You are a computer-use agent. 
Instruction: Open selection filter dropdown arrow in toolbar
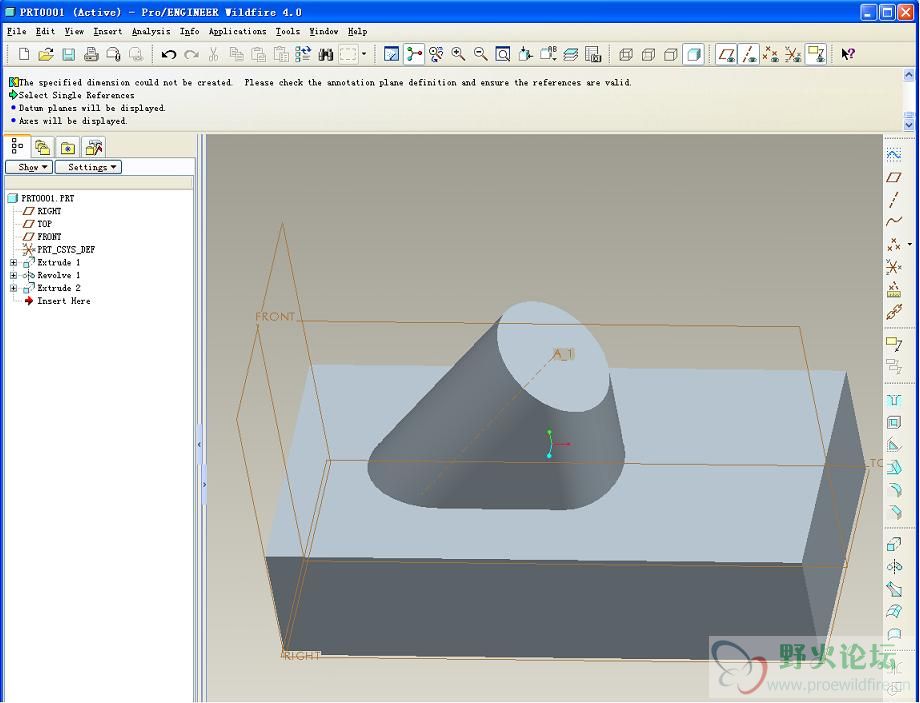pyautogui.click(x=364, y=55)
